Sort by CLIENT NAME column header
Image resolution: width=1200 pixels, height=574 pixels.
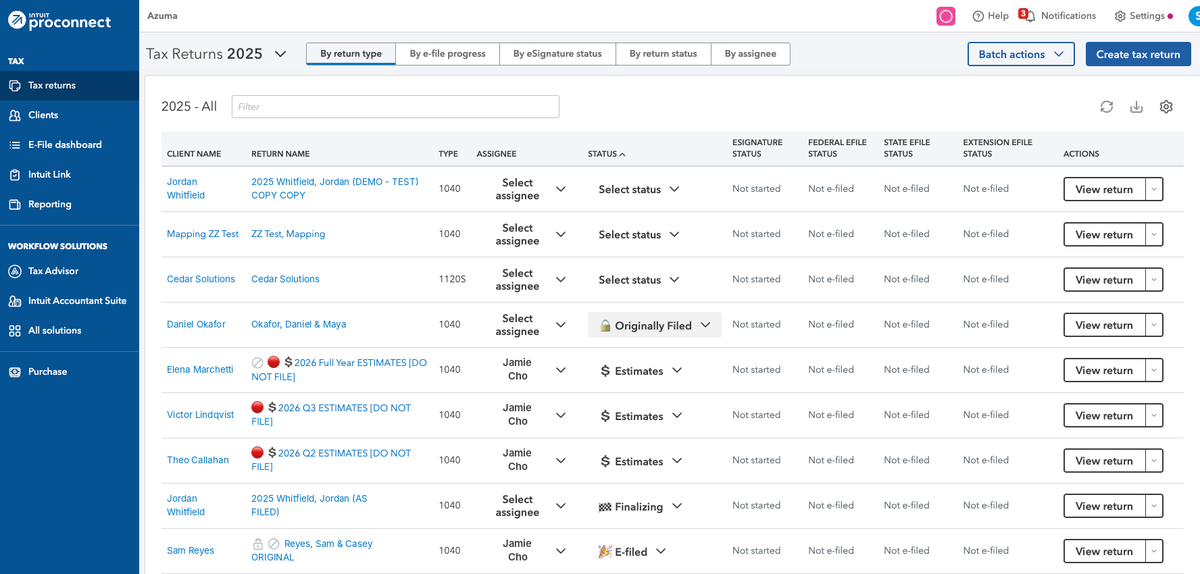pyautogui.click(x=194, y=154)
